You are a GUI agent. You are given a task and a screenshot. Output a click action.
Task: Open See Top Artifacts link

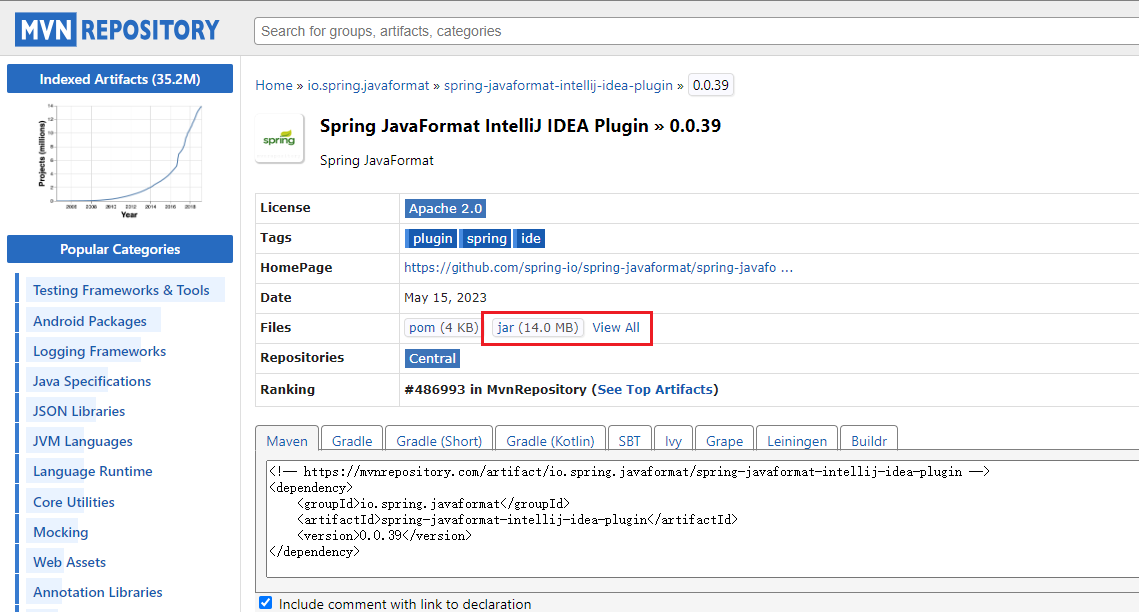click(654, 389)
